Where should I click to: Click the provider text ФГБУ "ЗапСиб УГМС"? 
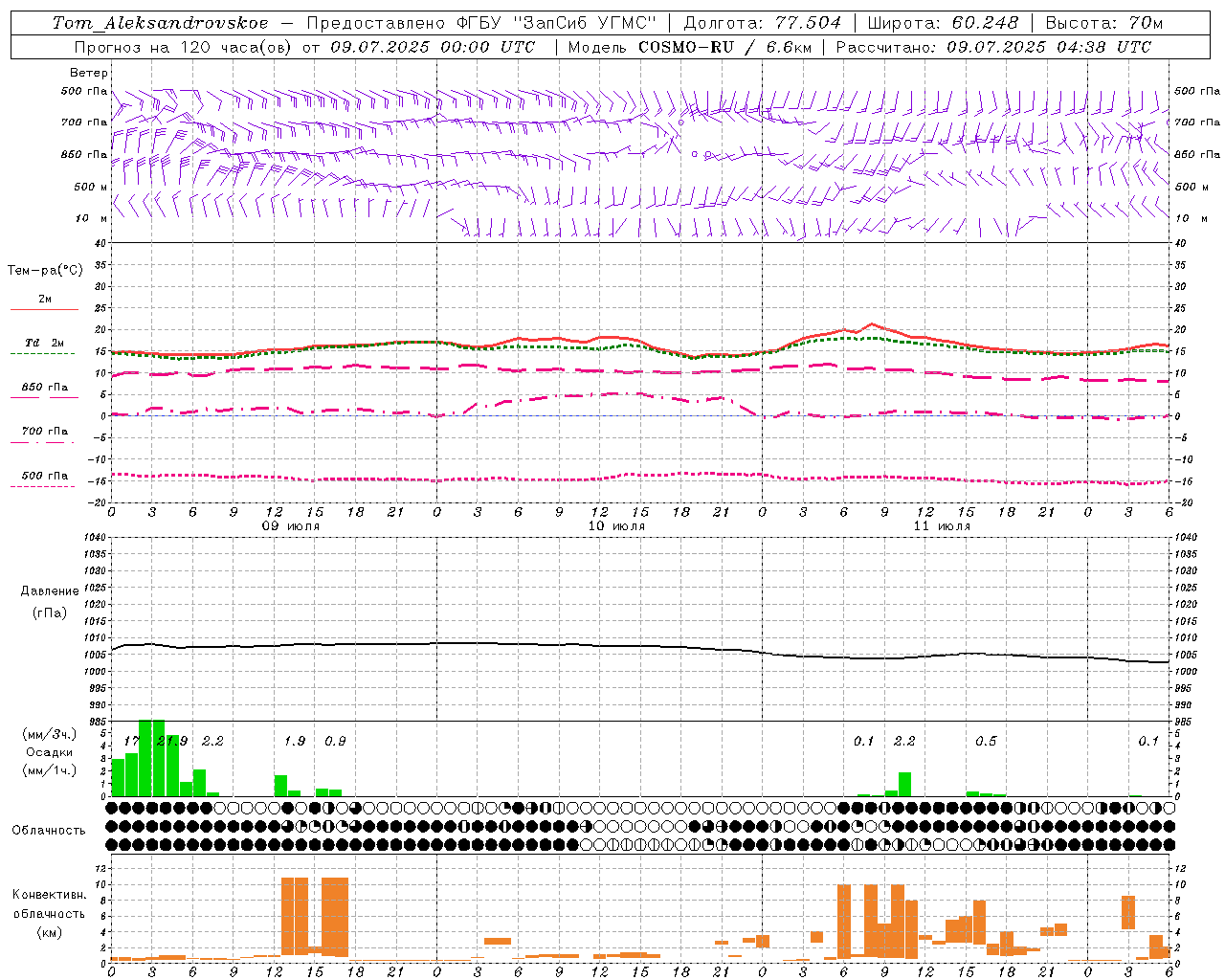coord(555,23)
